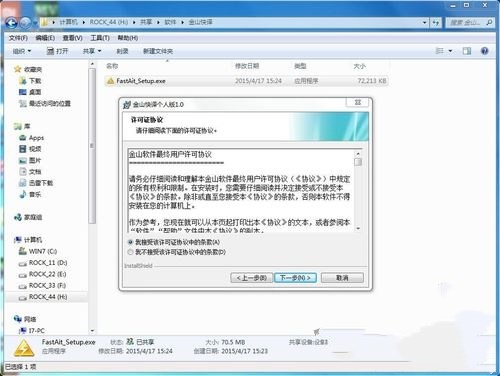Click 上一步 button in installer dialog
The height and width of the screenshot is (376, 500).
click(252, 278)
